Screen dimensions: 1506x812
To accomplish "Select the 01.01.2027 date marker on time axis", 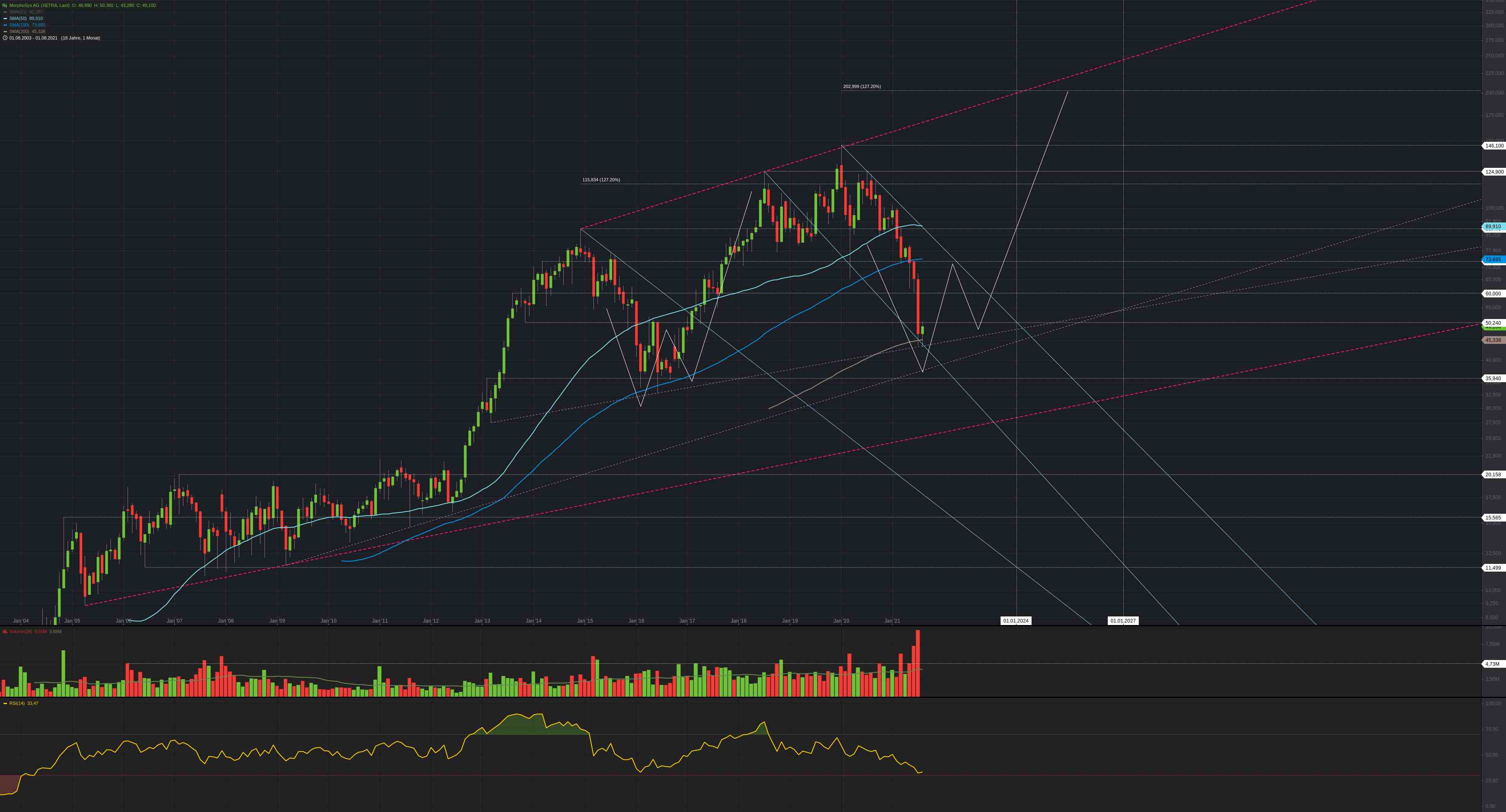I will click(1123, 621).
